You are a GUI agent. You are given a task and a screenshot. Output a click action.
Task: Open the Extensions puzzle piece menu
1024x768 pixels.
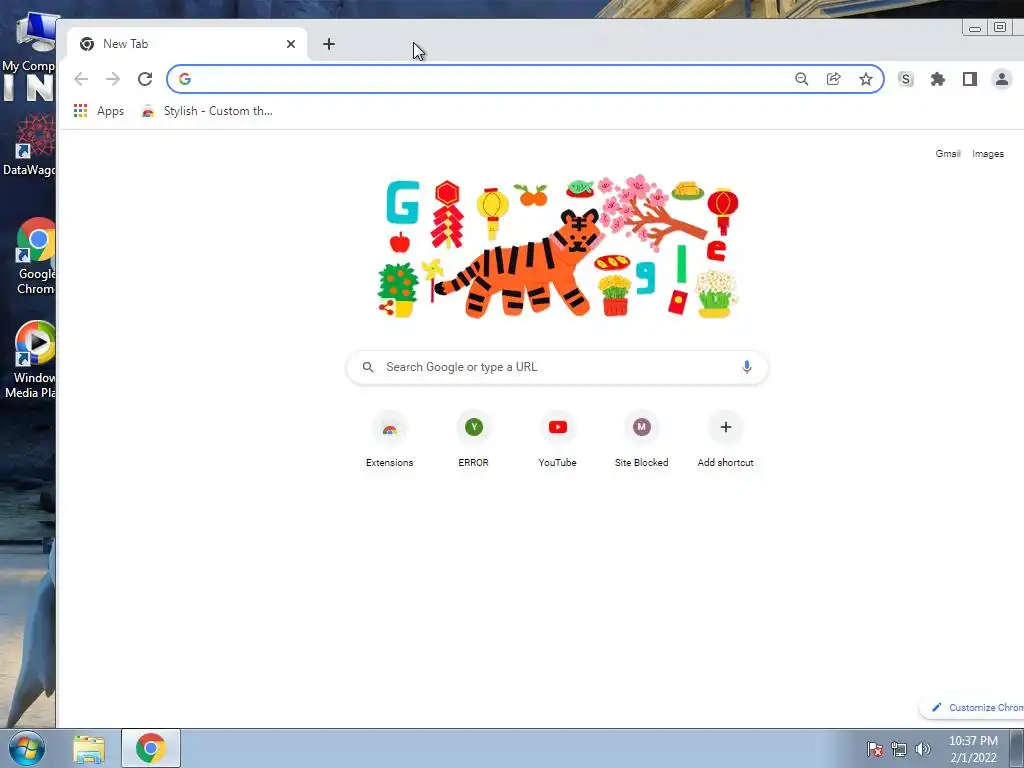(938, 79)
